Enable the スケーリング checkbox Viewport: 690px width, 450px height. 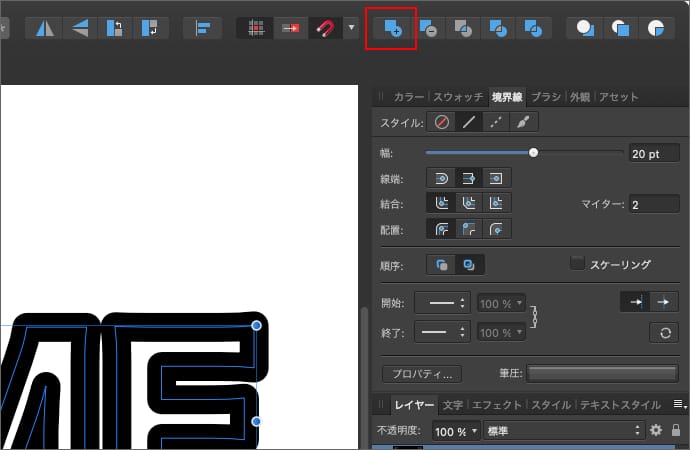coord(576,264)
